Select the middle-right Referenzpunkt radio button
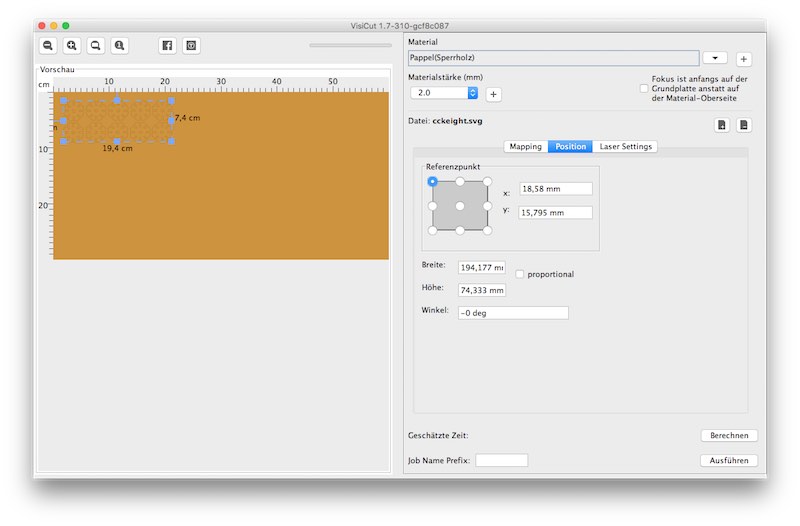 tap(487, 206)
